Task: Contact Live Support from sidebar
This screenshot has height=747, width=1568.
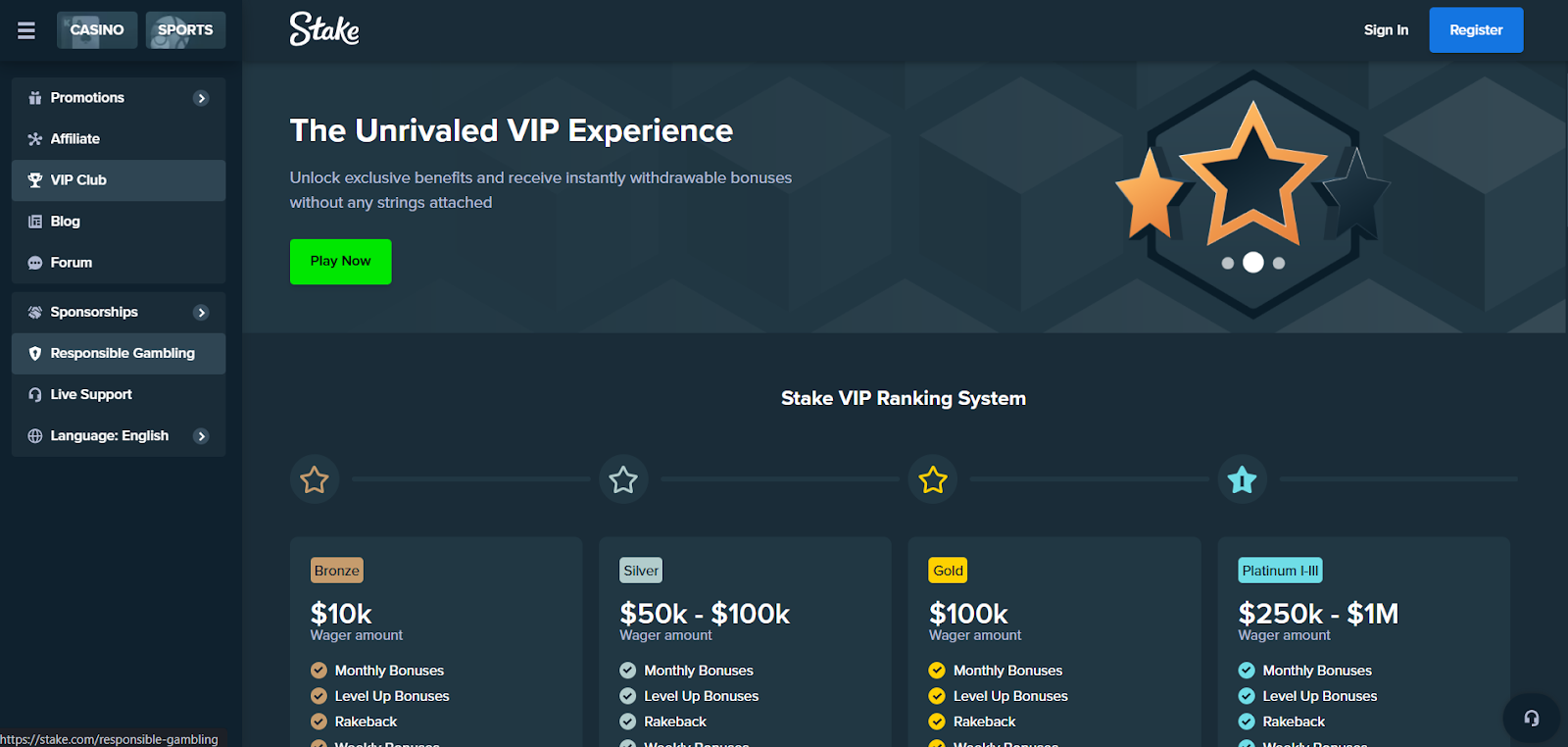Action: point(119,394)
